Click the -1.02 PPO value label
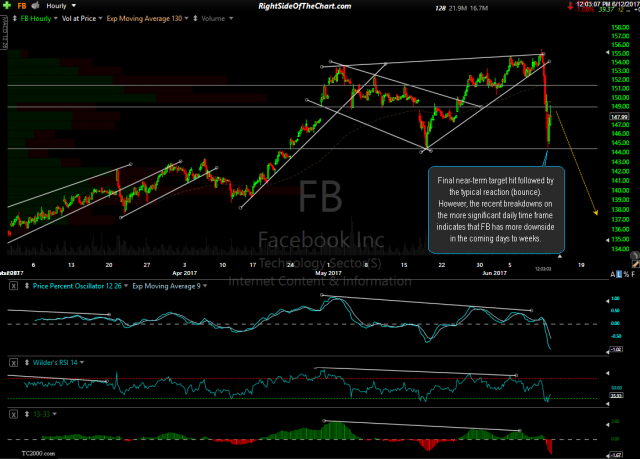640x459 pixels. click(x=616, y=349)
